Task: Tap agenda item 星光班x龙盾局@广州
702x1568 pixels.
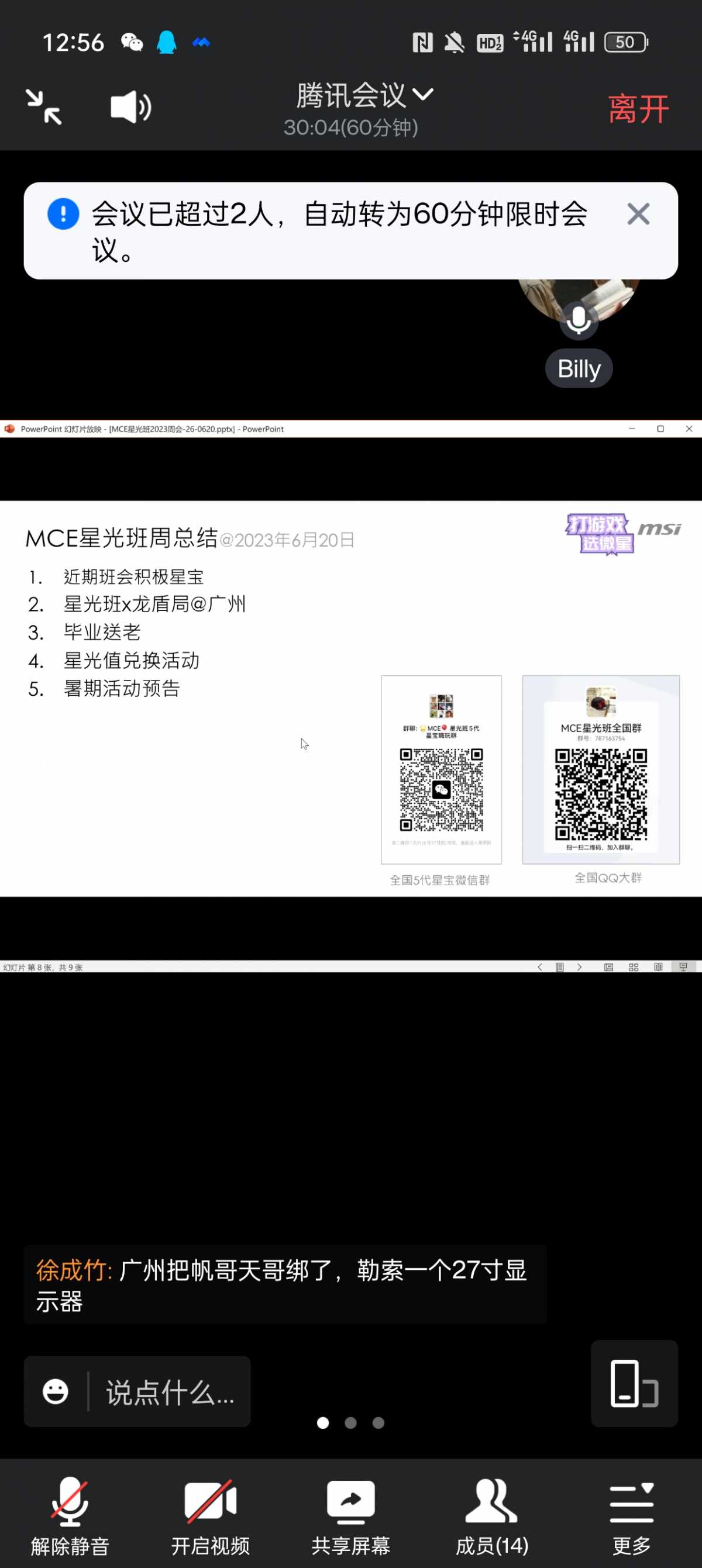Action: 154,604
